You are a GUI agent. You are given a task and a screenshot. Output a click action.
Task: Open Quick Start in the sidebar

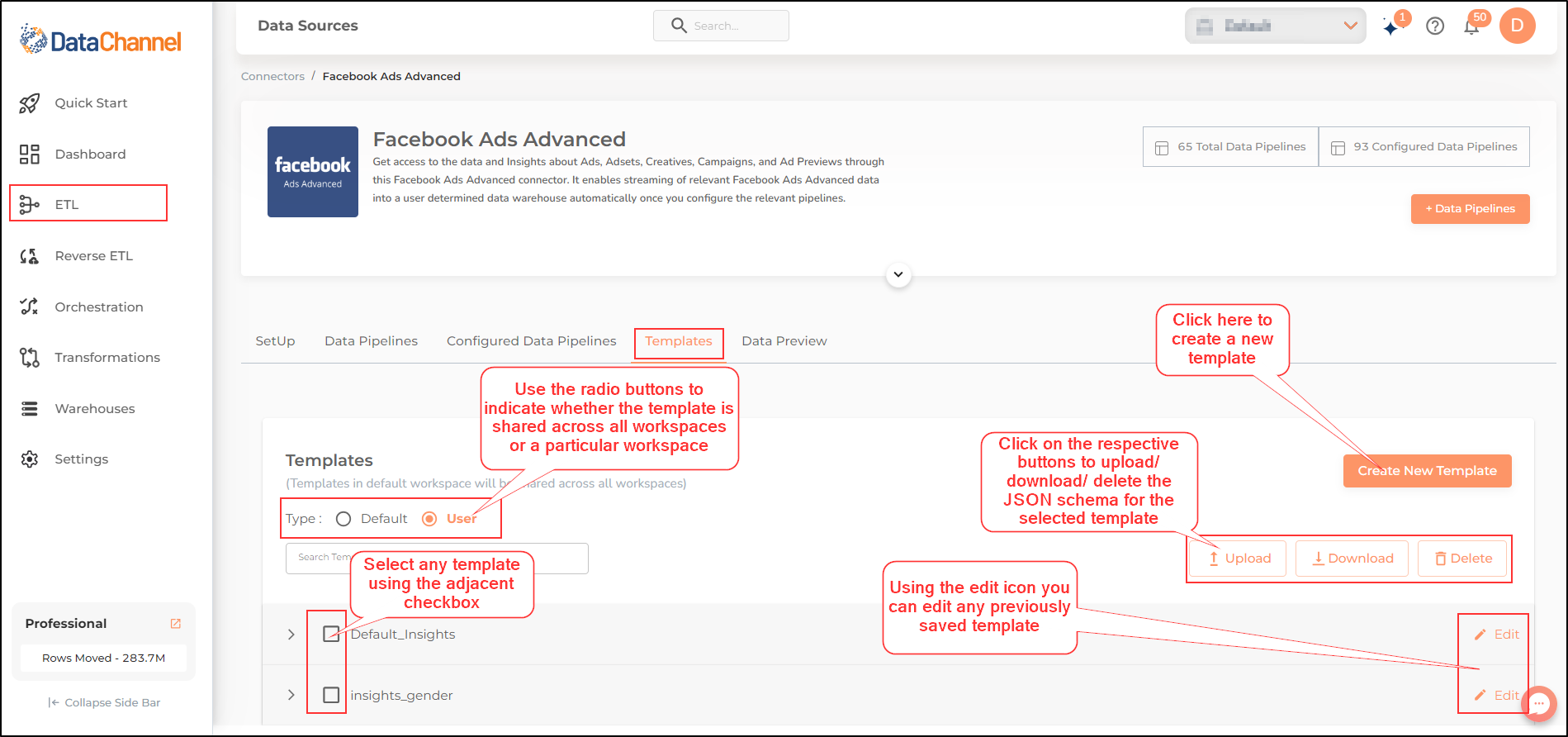tap(91, 103)
